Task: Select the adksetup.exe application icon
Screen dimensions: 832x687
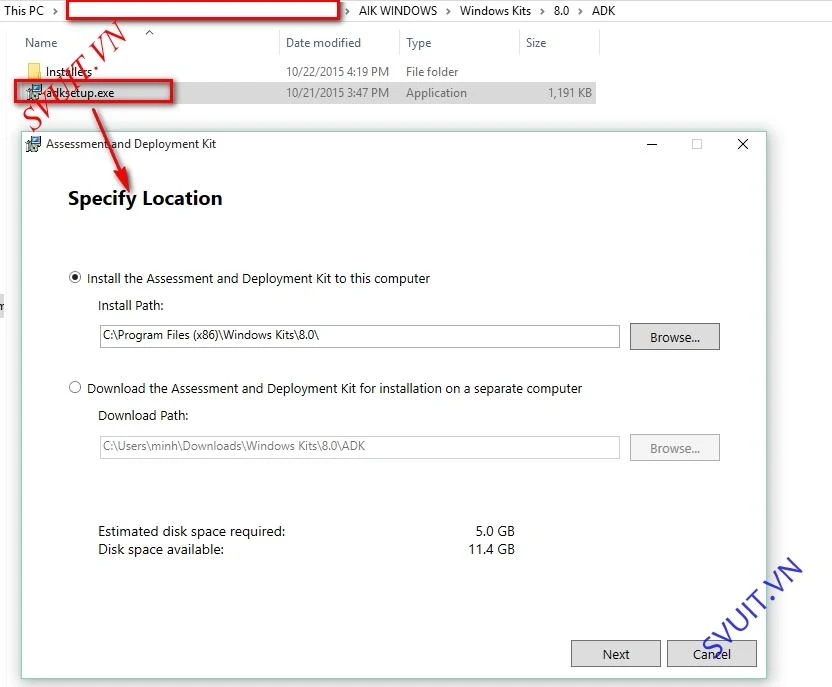Action: [x=34, y=92]
